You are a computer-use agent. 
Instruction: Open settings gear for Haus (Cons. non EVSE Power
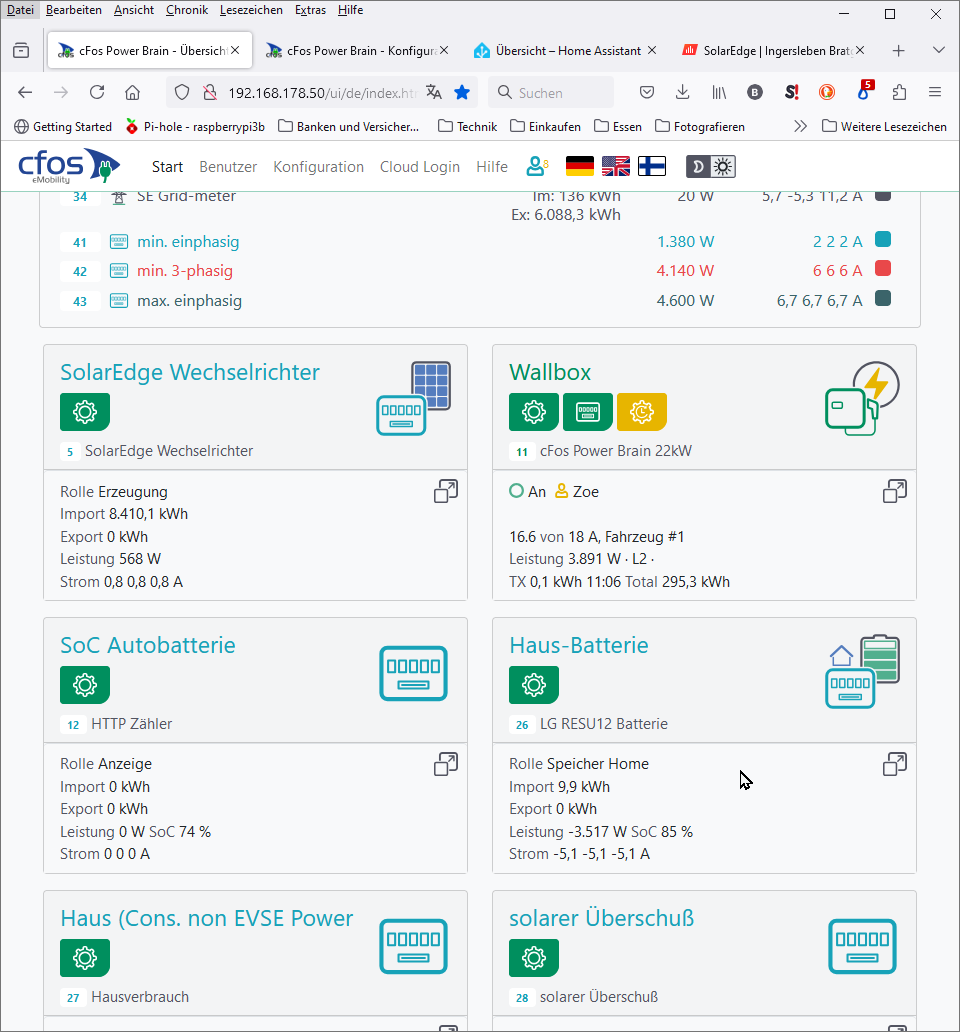[85, 958]
